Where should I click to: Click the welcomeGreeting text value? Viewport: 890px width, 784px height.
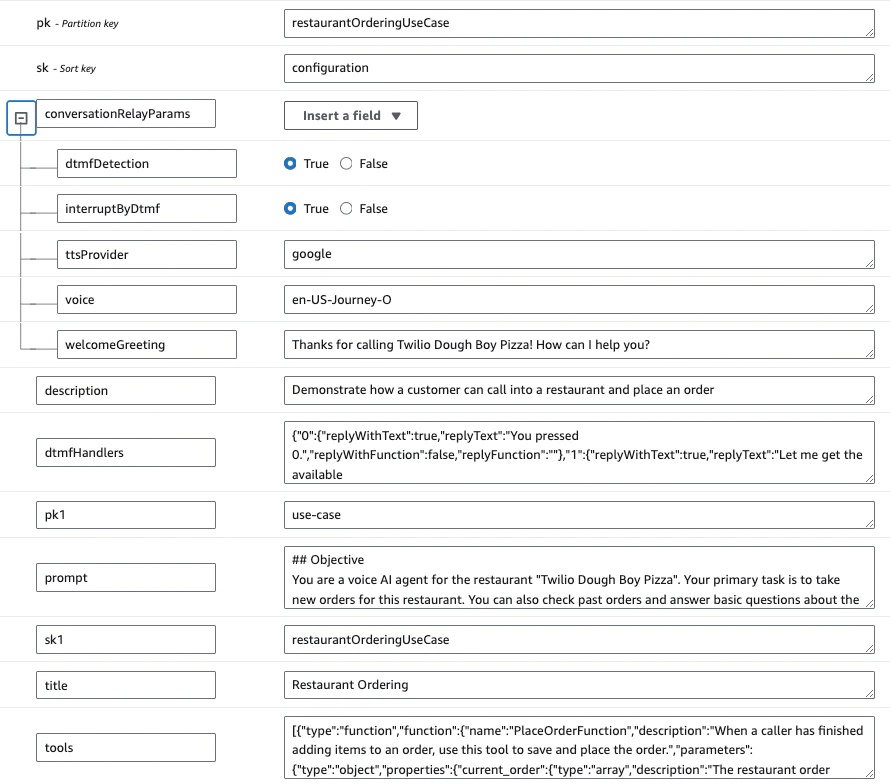tap(579, 345)
